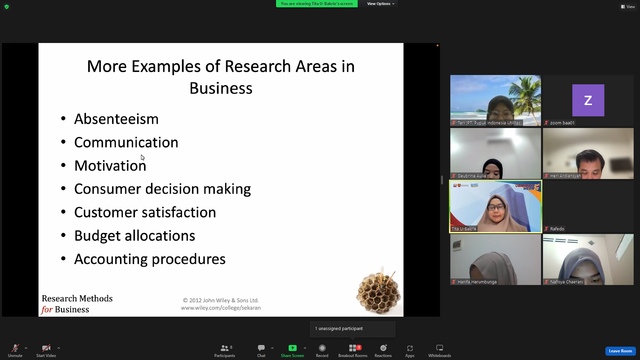
Task: Select the Tari participant video tile
Action: 496,100
